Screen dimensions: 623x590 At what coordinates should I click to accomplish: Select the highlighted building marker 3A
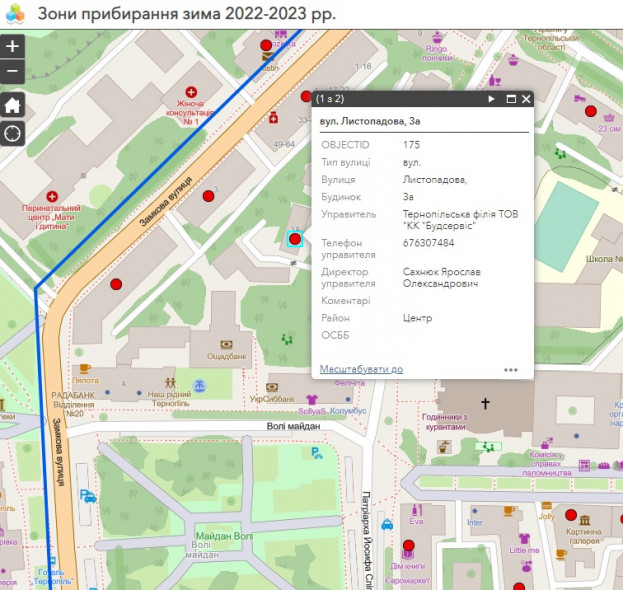coord(295,238)
